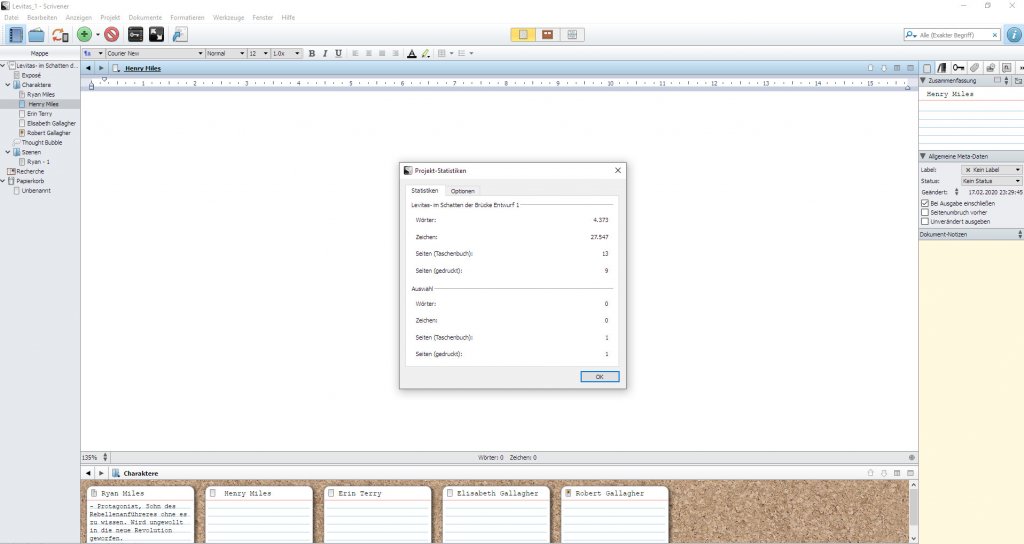The height and width of the screenshot is (544, 1024).
Task: Open References (bookshelf) Inspector tab
Action: 942,68
